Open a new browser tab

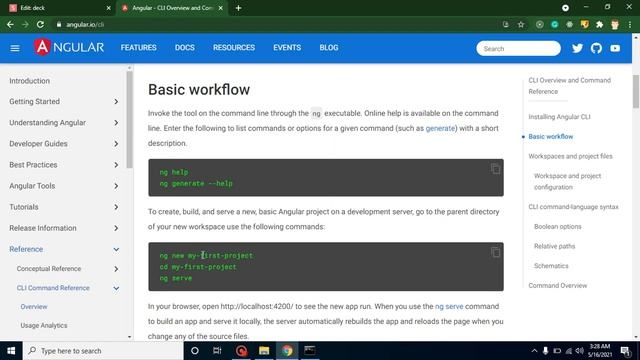[x=238, y=8]
